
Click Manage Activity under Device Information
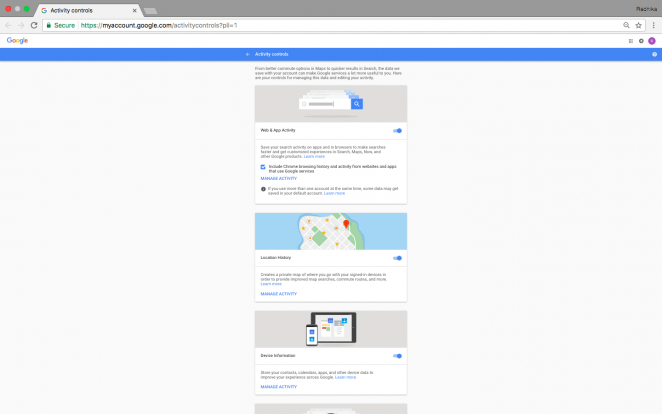[279, 387]
